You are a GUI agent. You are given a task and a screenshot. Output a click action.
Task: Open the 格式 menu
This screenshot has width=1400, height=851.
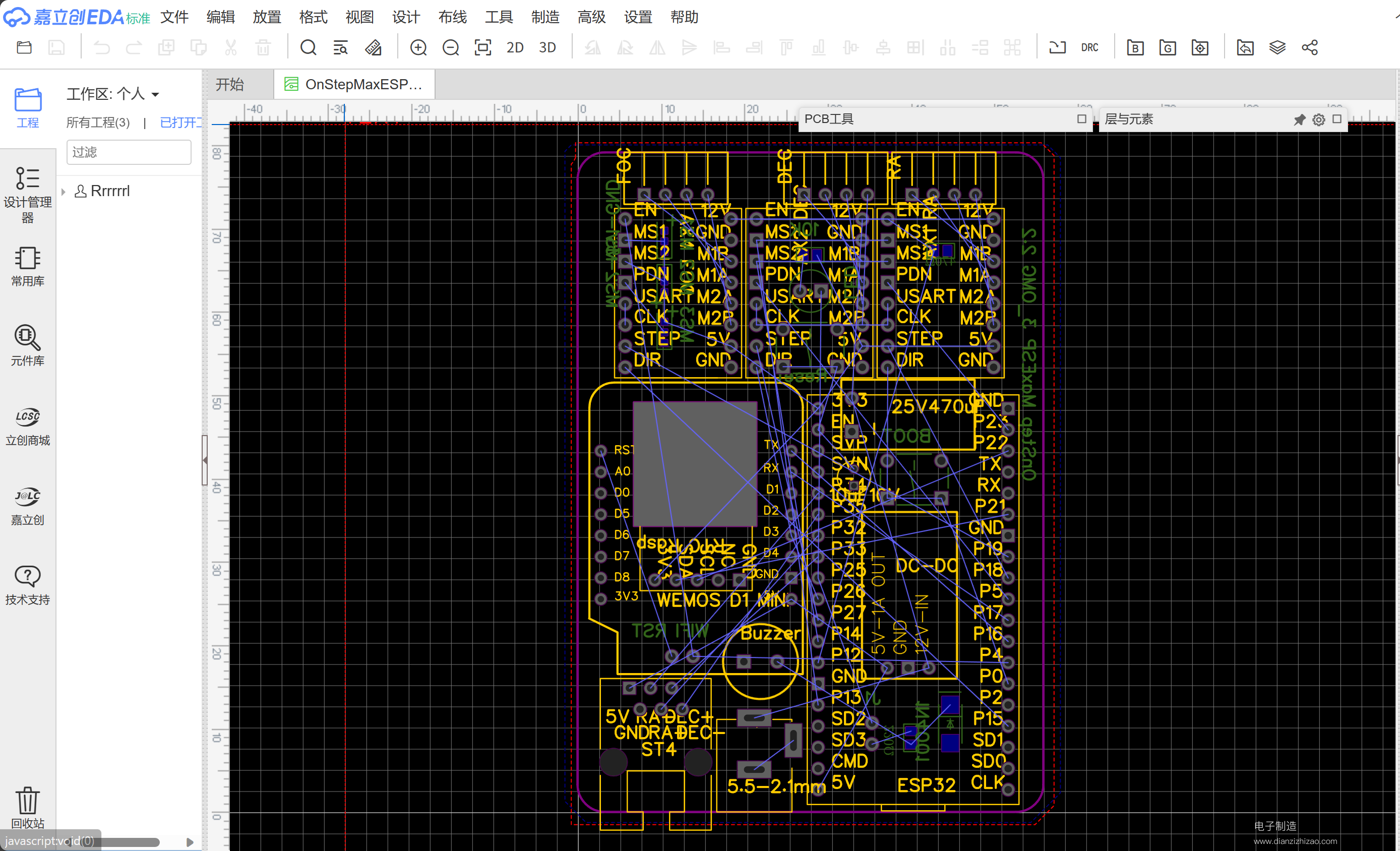313,17
